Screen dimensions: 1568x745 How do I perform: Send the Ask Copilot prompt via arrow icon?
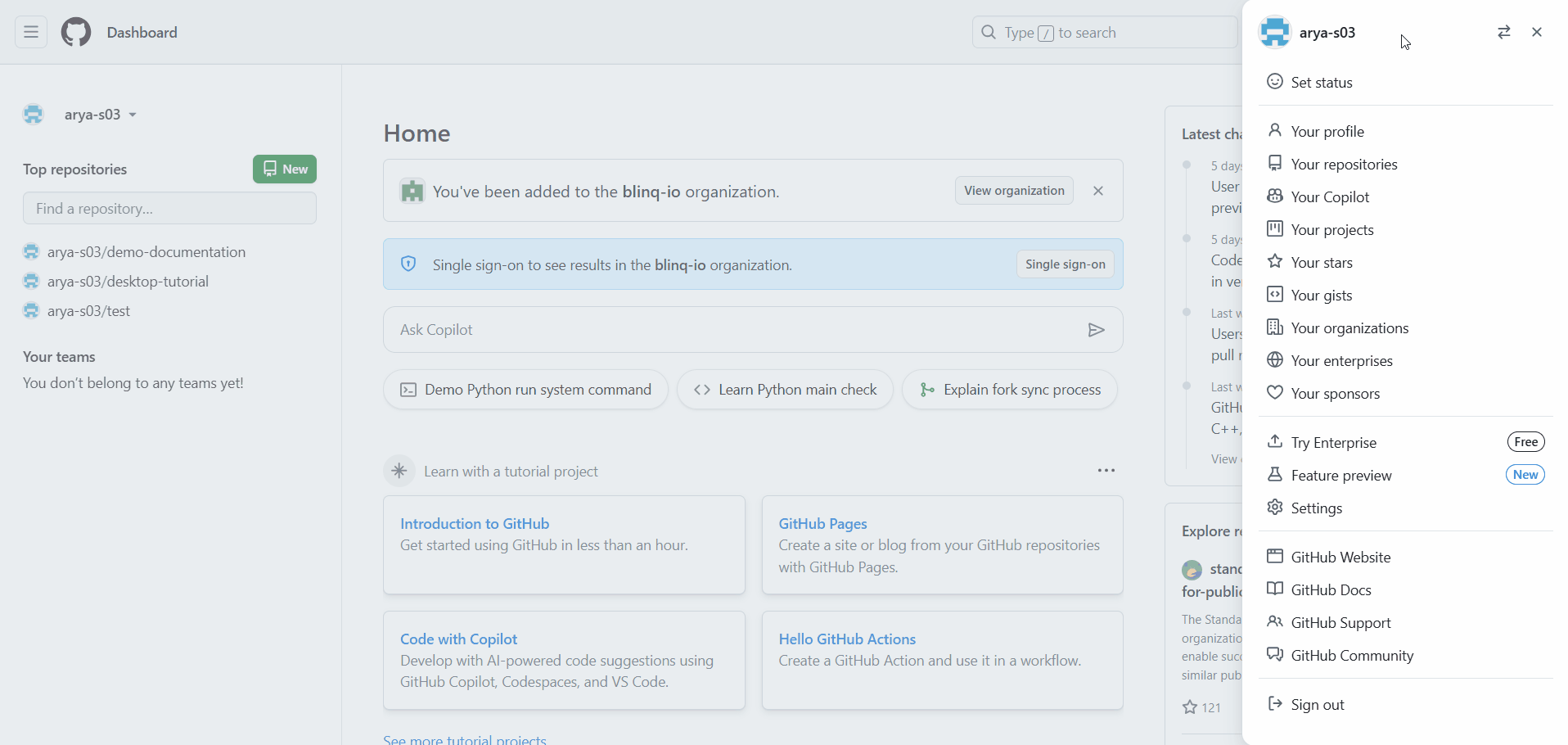tap(1096, 329)
